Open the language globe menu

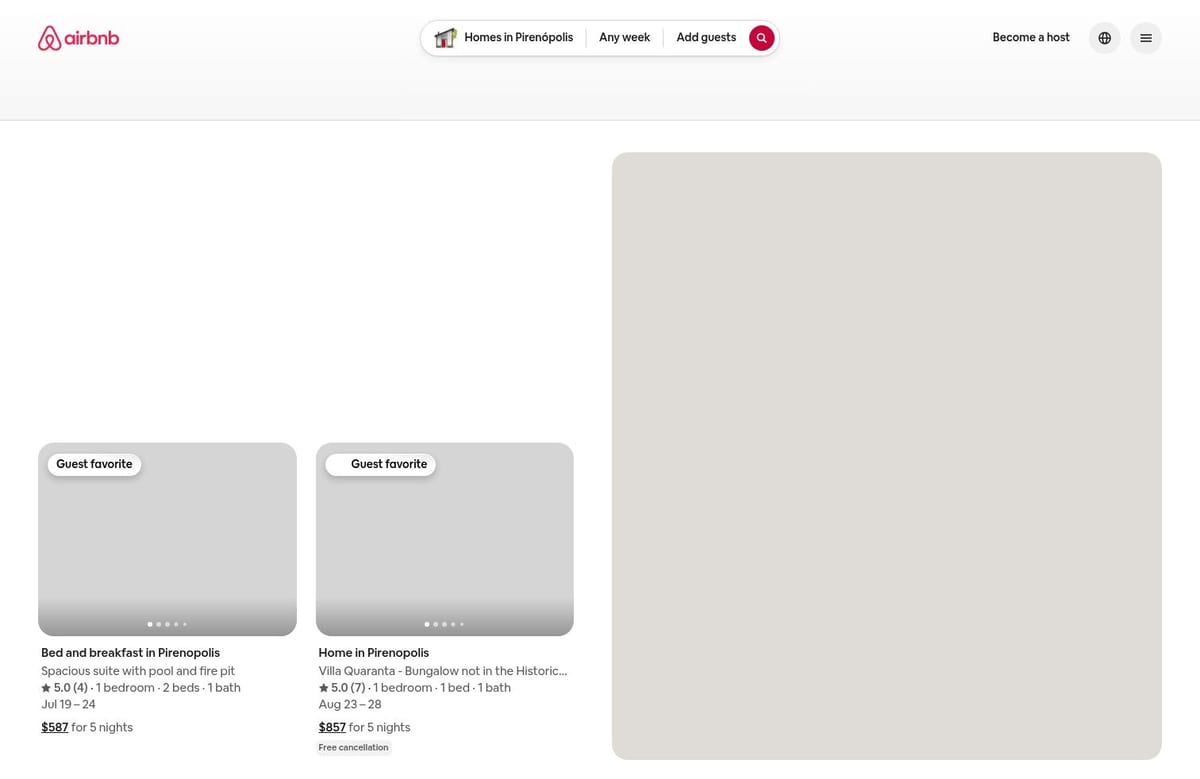[x=1104, y=38]
